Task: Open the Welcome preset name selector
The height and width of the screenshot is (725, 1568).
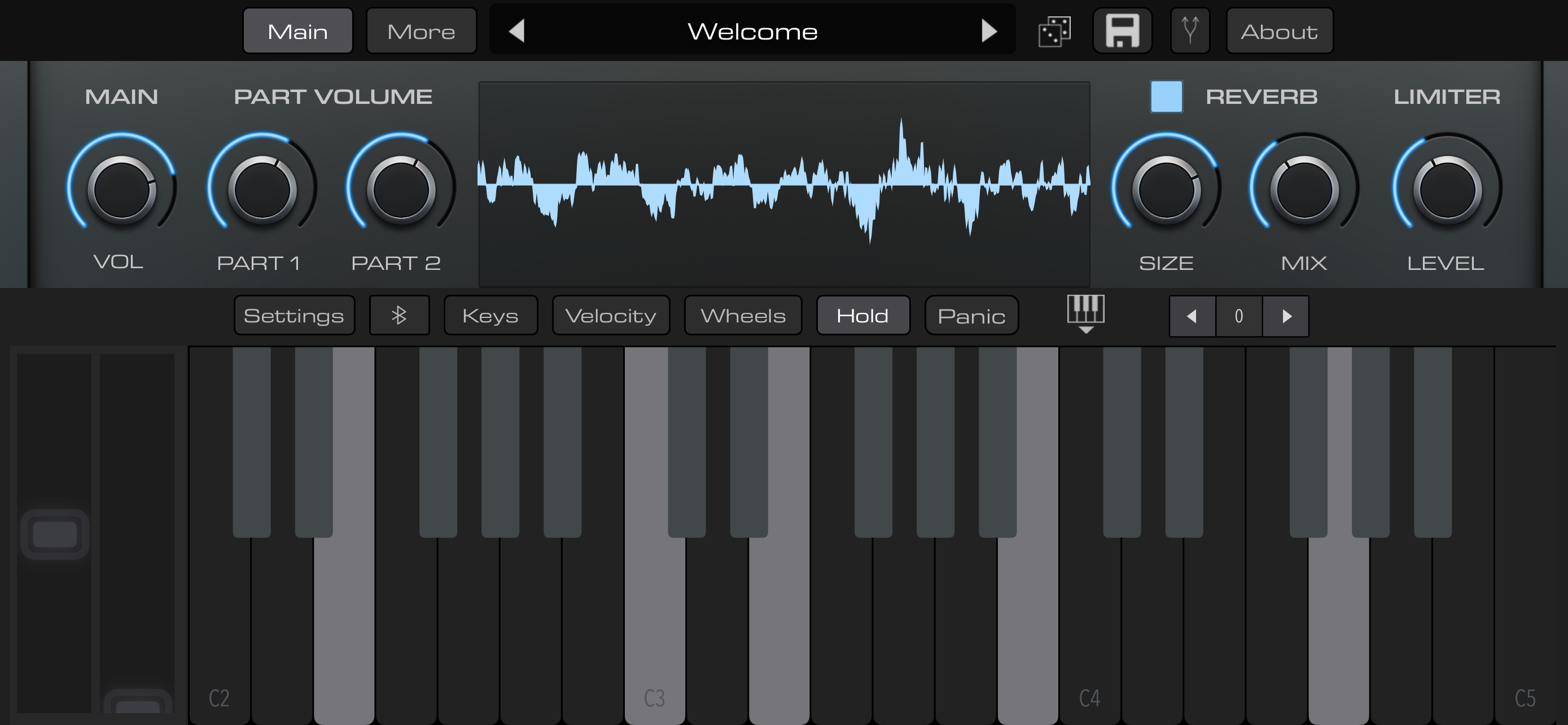Action: point(752,31)
